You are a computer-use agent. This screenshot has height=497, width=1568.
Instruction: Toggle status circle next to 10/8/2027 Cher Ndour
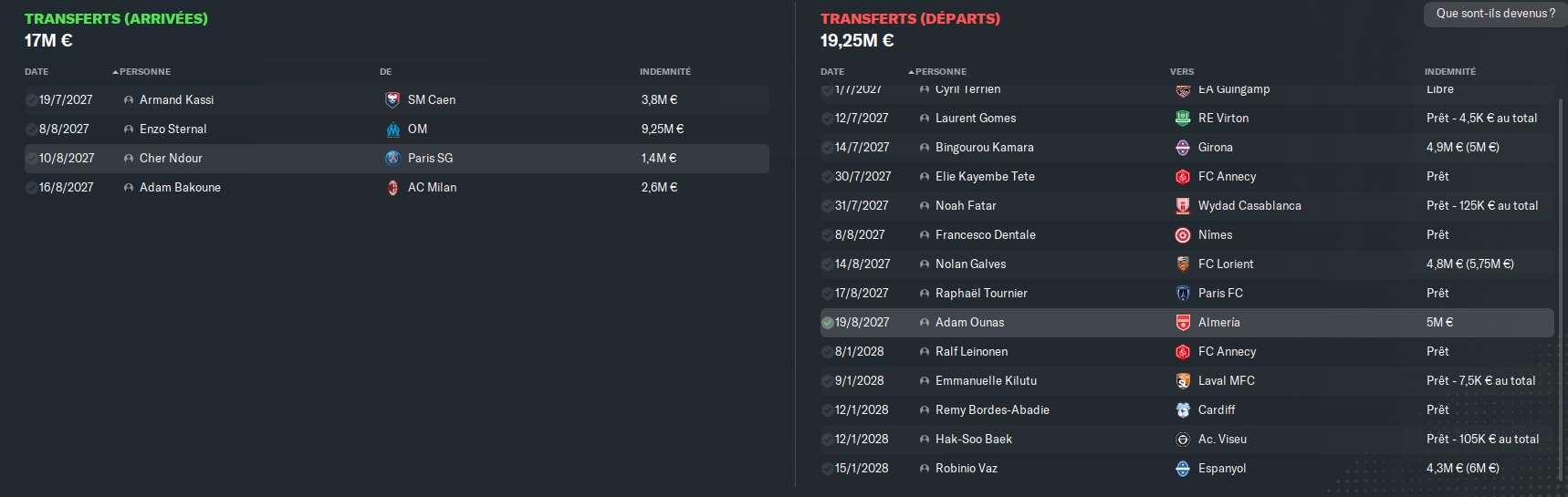coord(31,159)
